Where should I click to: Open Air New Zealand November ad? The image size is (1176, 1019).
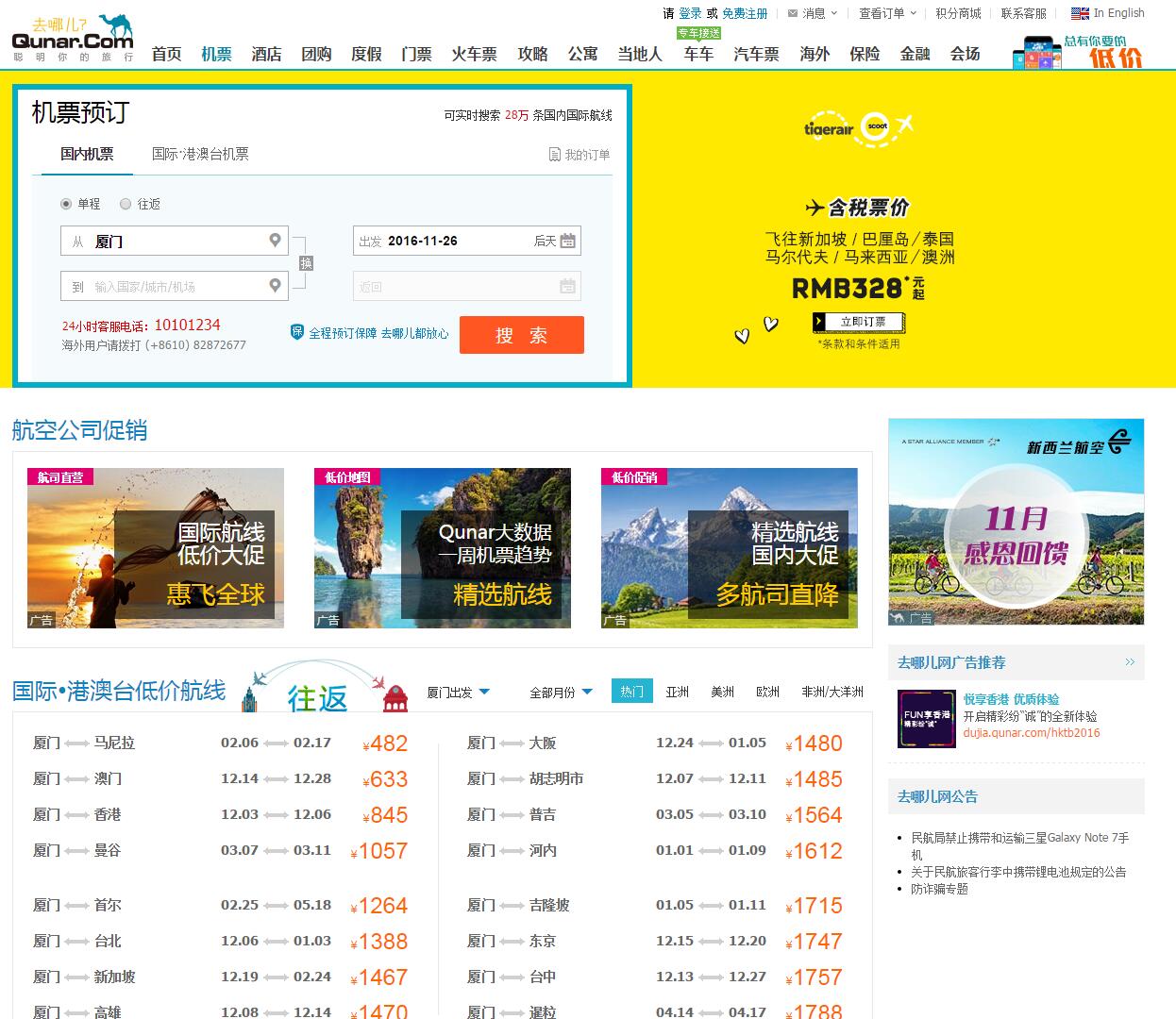[1016, 522]
